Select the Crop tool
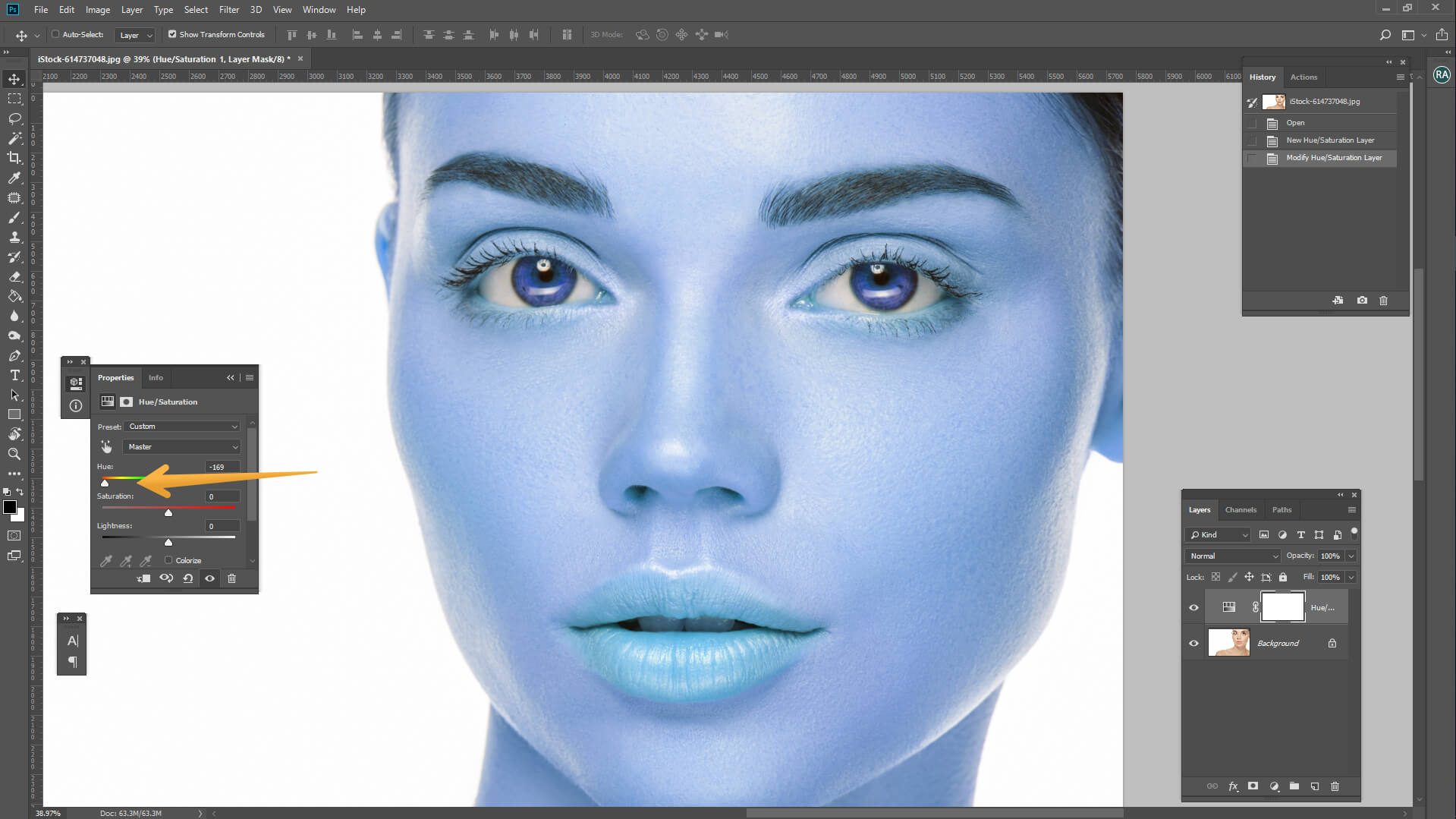This screenshot has height=819, width=1456. point(14,158)
